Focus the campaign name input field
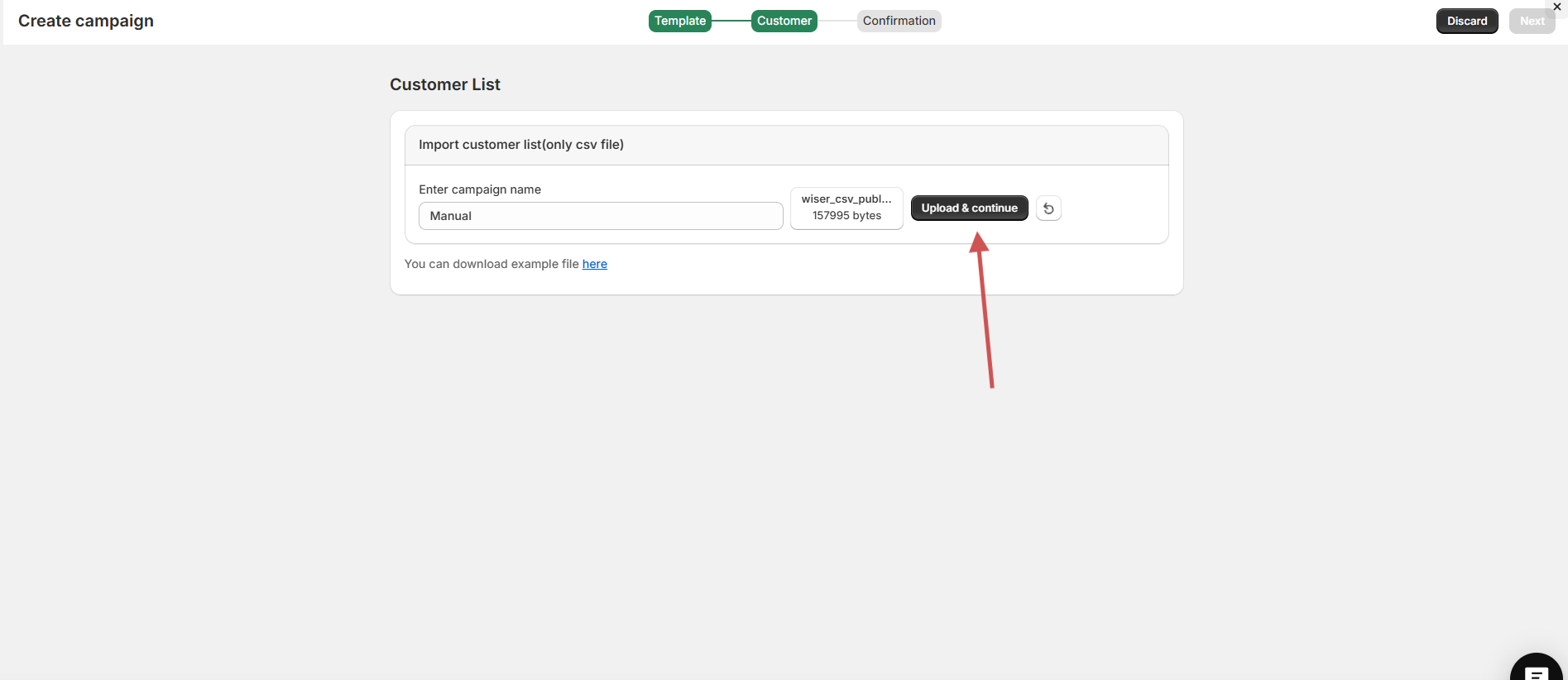This screenshot has height=680, width=1568. pos(601,216)
